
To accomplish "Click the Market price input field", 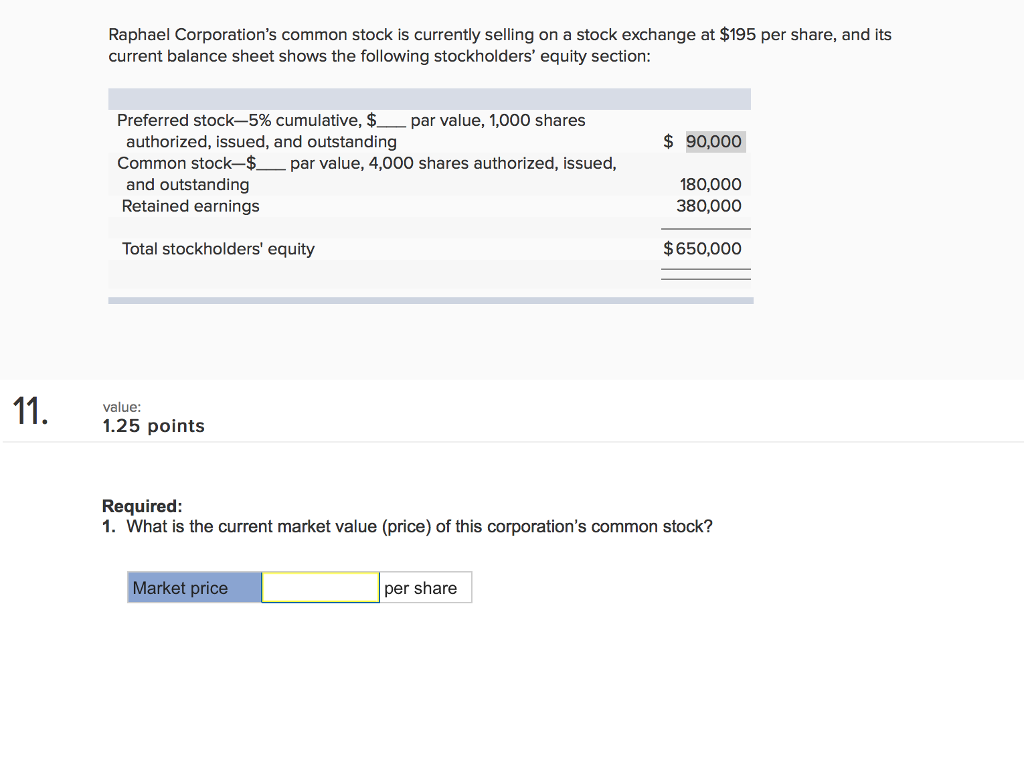I will click(320, 588).
